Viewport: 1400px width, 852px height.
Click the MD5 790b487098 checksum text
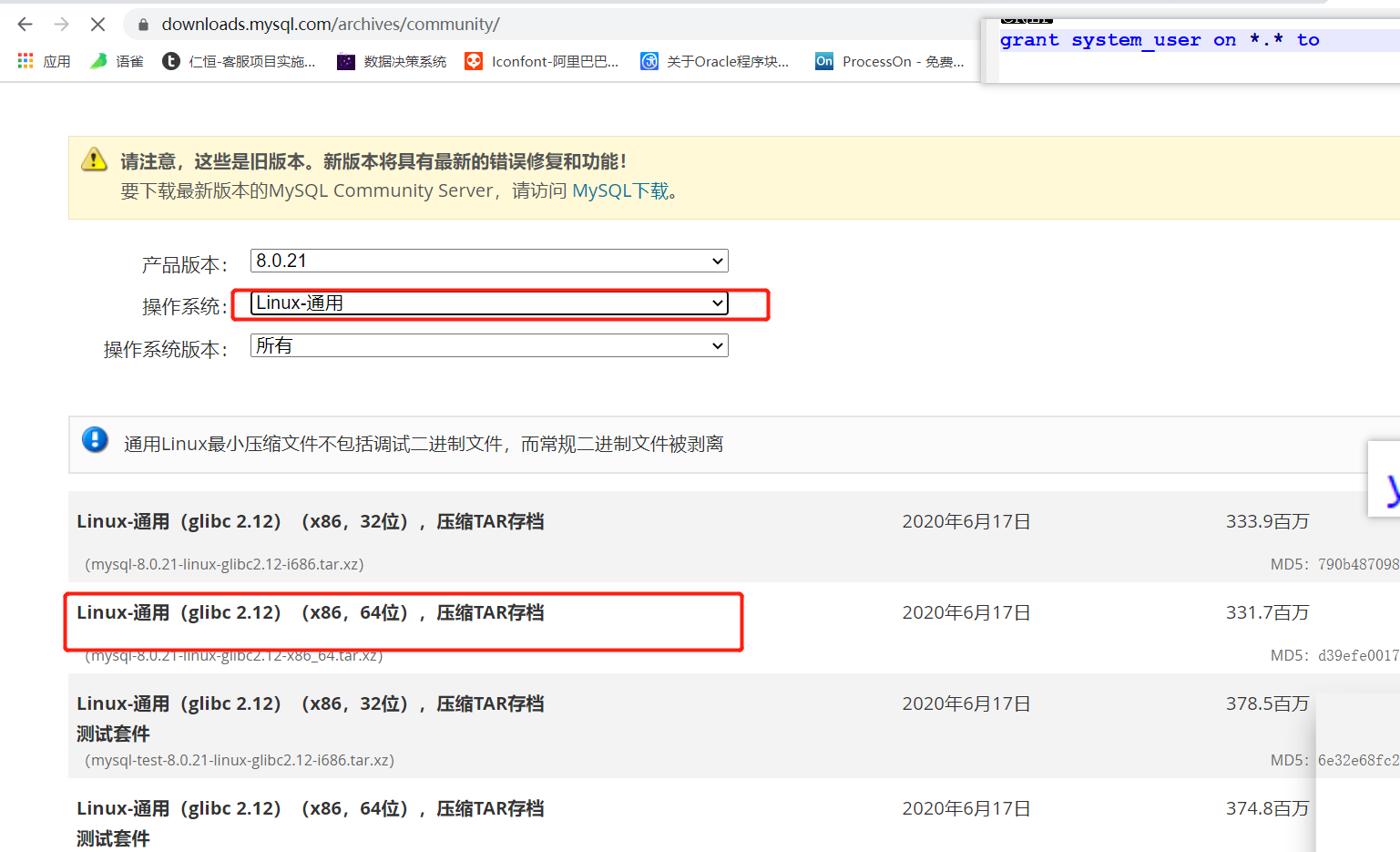pyautogui.click(x=1335, y=564)
